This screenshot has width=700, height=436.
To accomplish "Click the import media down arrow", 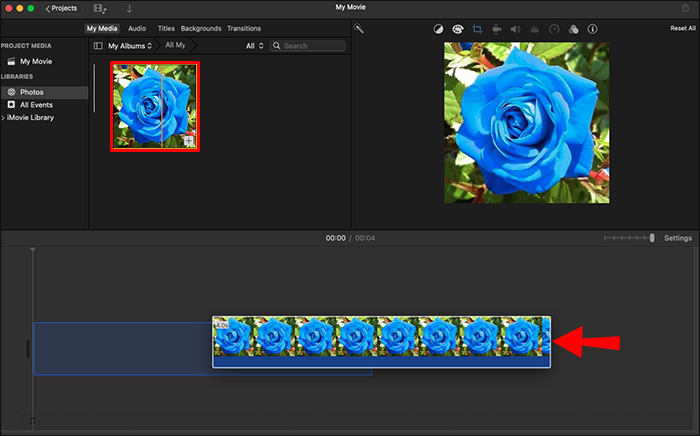I will (x=129, y=8).
